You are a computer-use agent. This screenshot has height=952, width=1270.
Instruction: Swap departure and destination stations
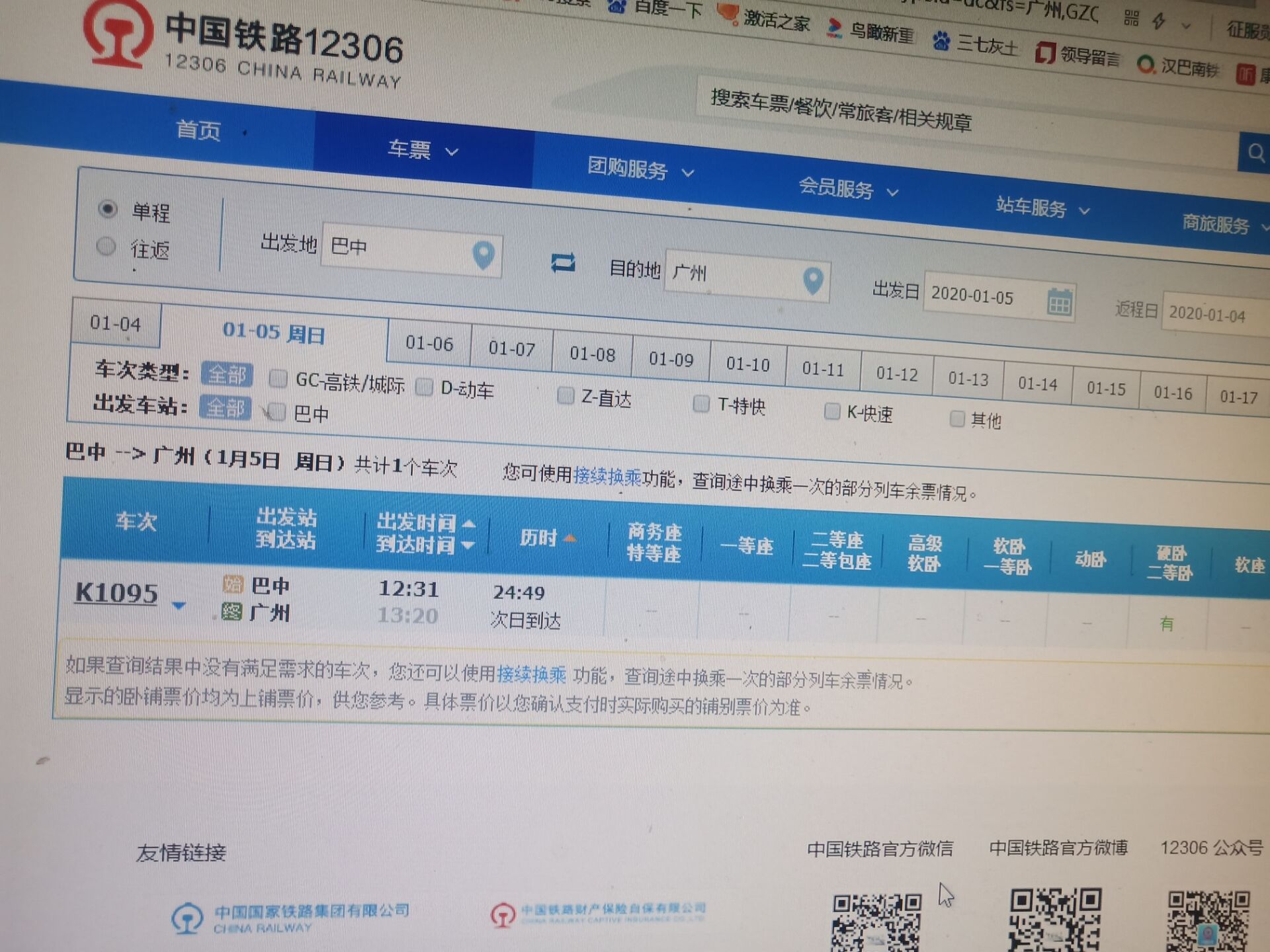click(x=563, y=263)
